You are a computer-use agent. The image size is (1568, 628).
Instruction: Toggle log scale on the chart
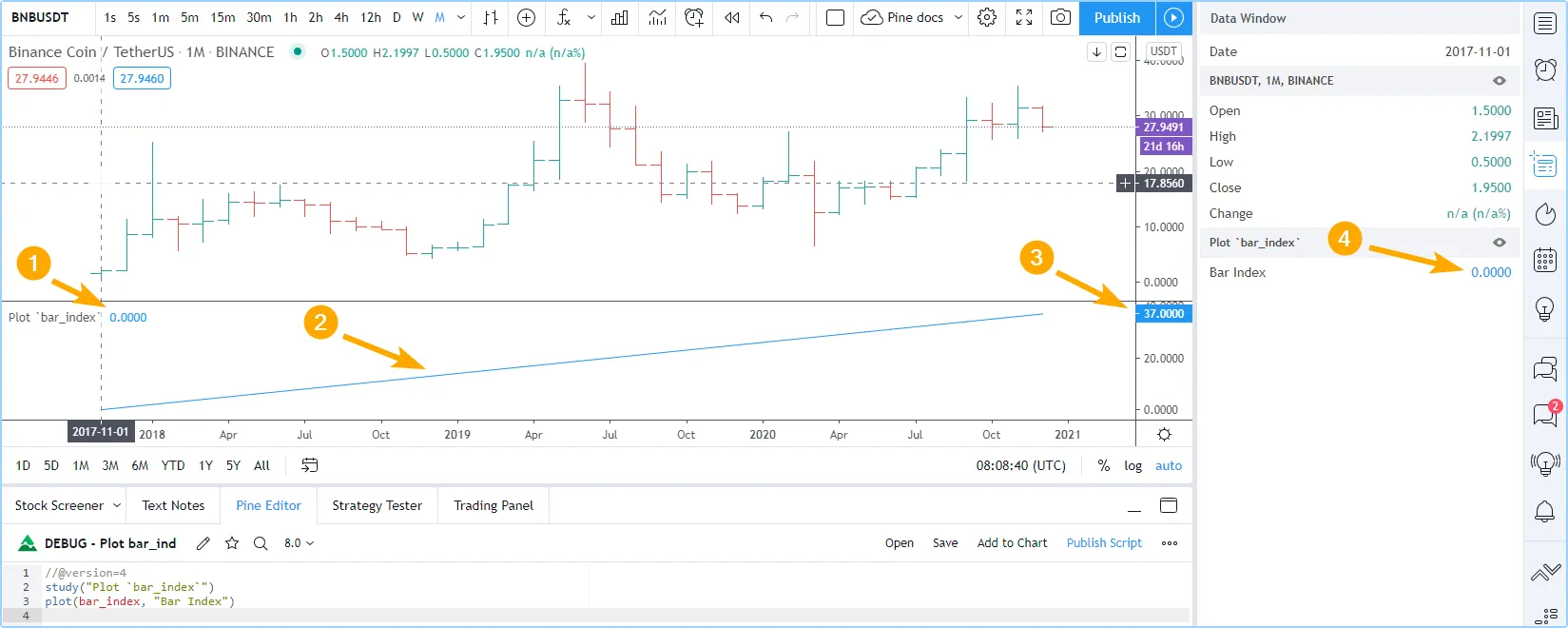[x=1132, y=465]
